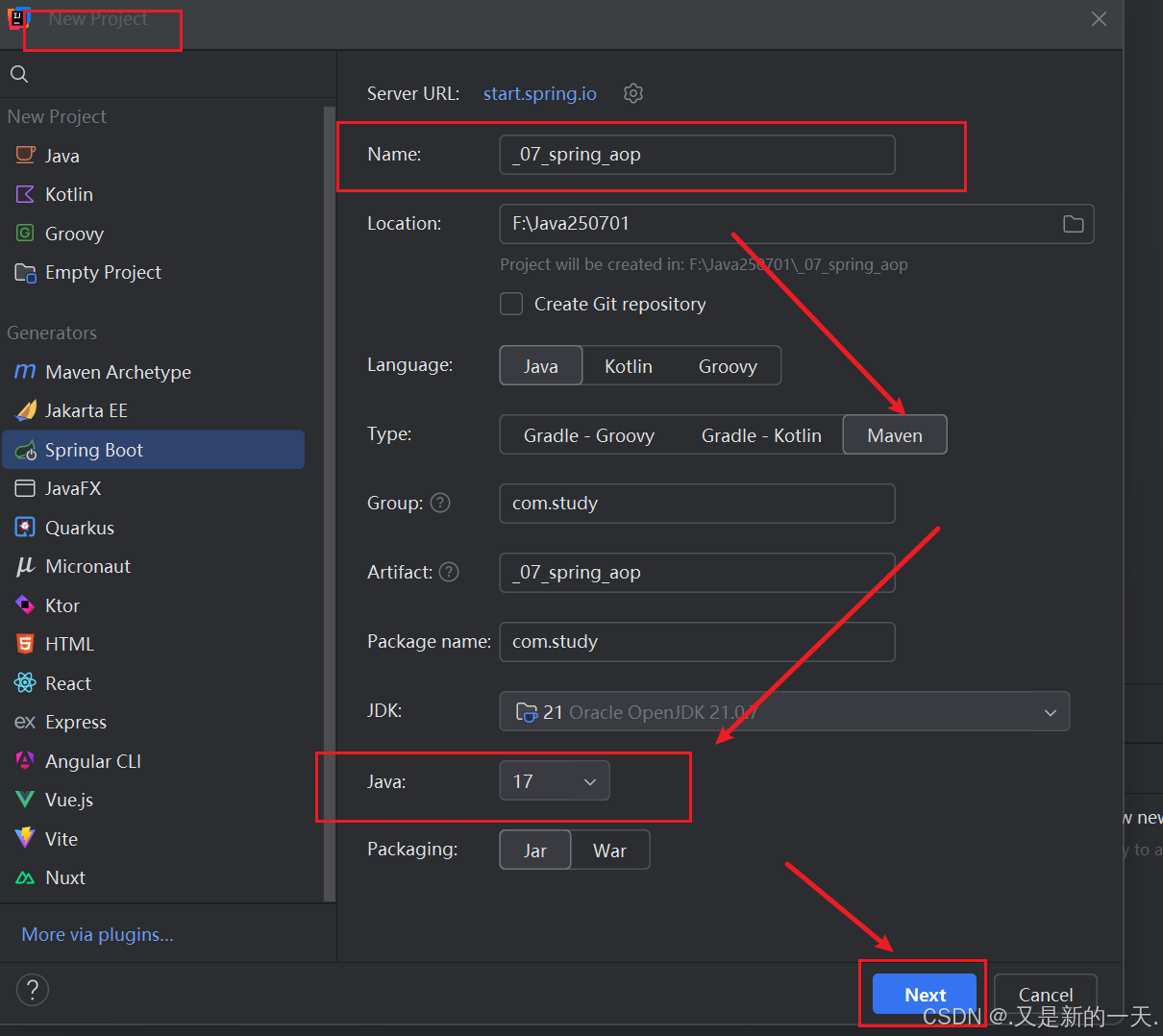Select Angular CLI generator row
This screenshot has width=1163, height=1036.
pyautogui.click(x=154, y=761)
